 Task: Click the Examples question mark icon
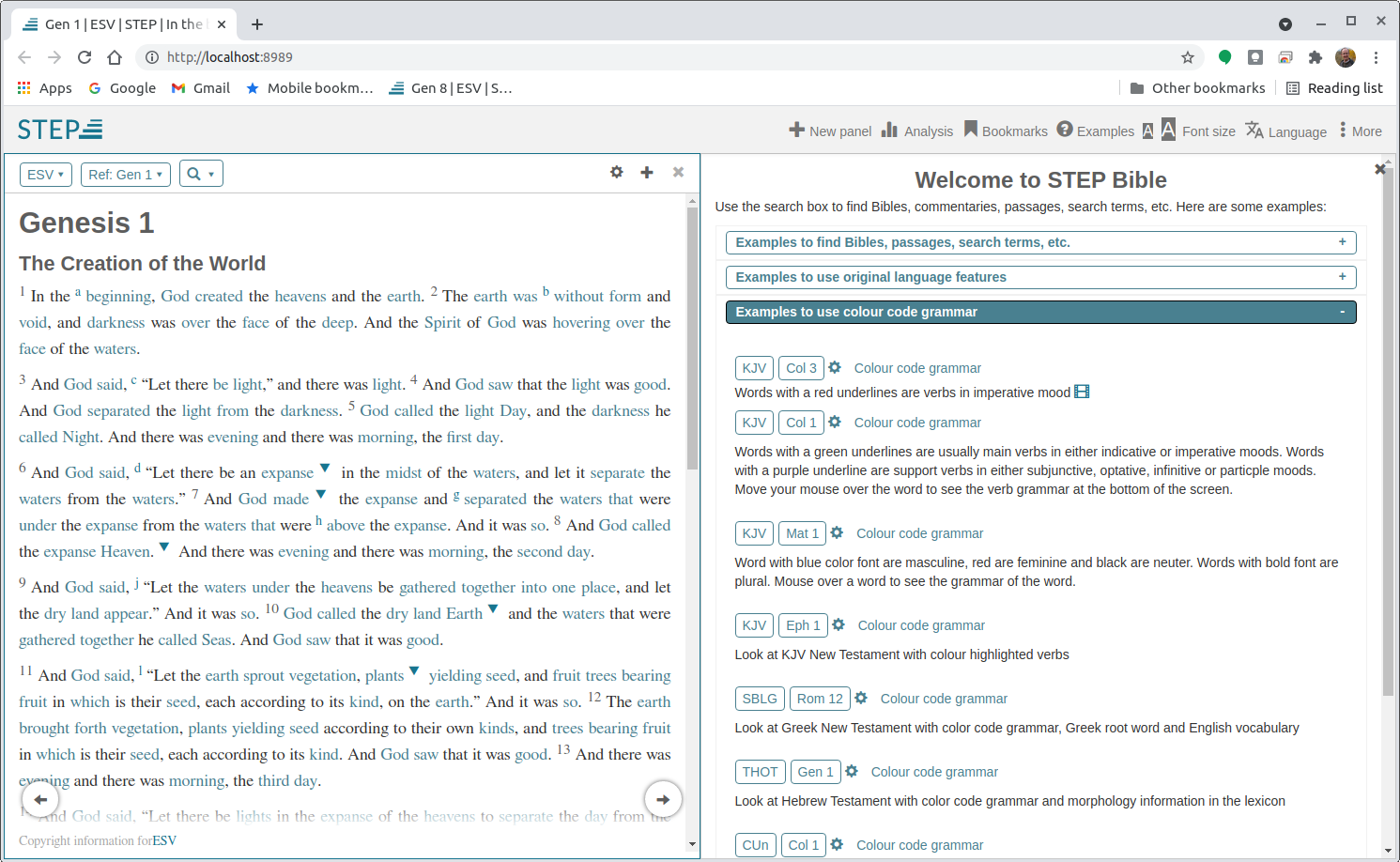[x=1065, y=130]
